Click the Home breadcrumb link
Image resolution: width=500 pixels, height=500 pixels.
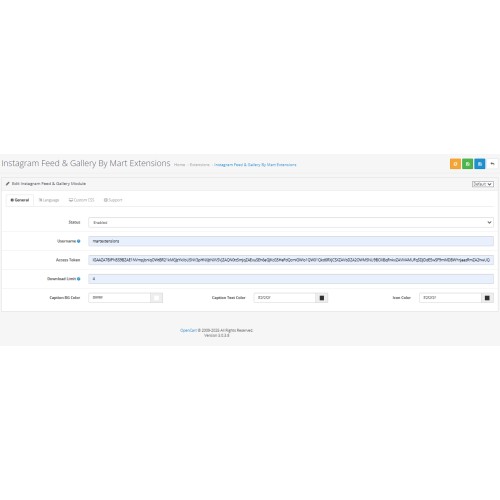pyautogui.click(x=179, y=165)
